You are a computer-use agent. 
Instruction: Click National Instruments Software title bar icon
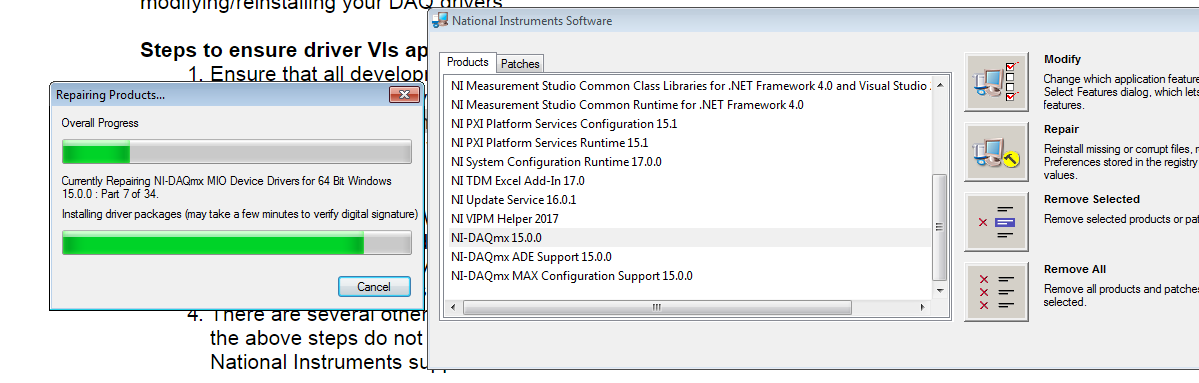tap(440, 21)
